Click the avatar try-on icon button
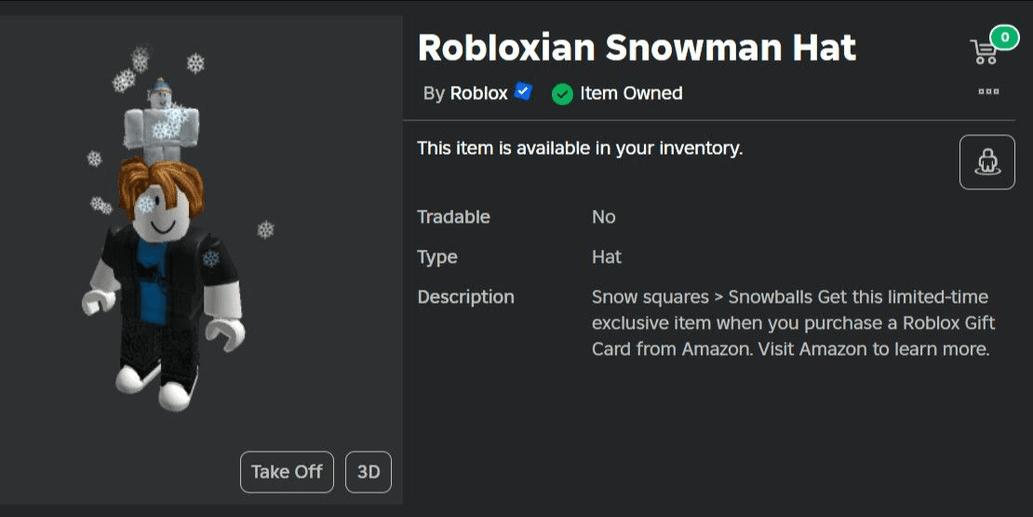 (x=986, y=162)
